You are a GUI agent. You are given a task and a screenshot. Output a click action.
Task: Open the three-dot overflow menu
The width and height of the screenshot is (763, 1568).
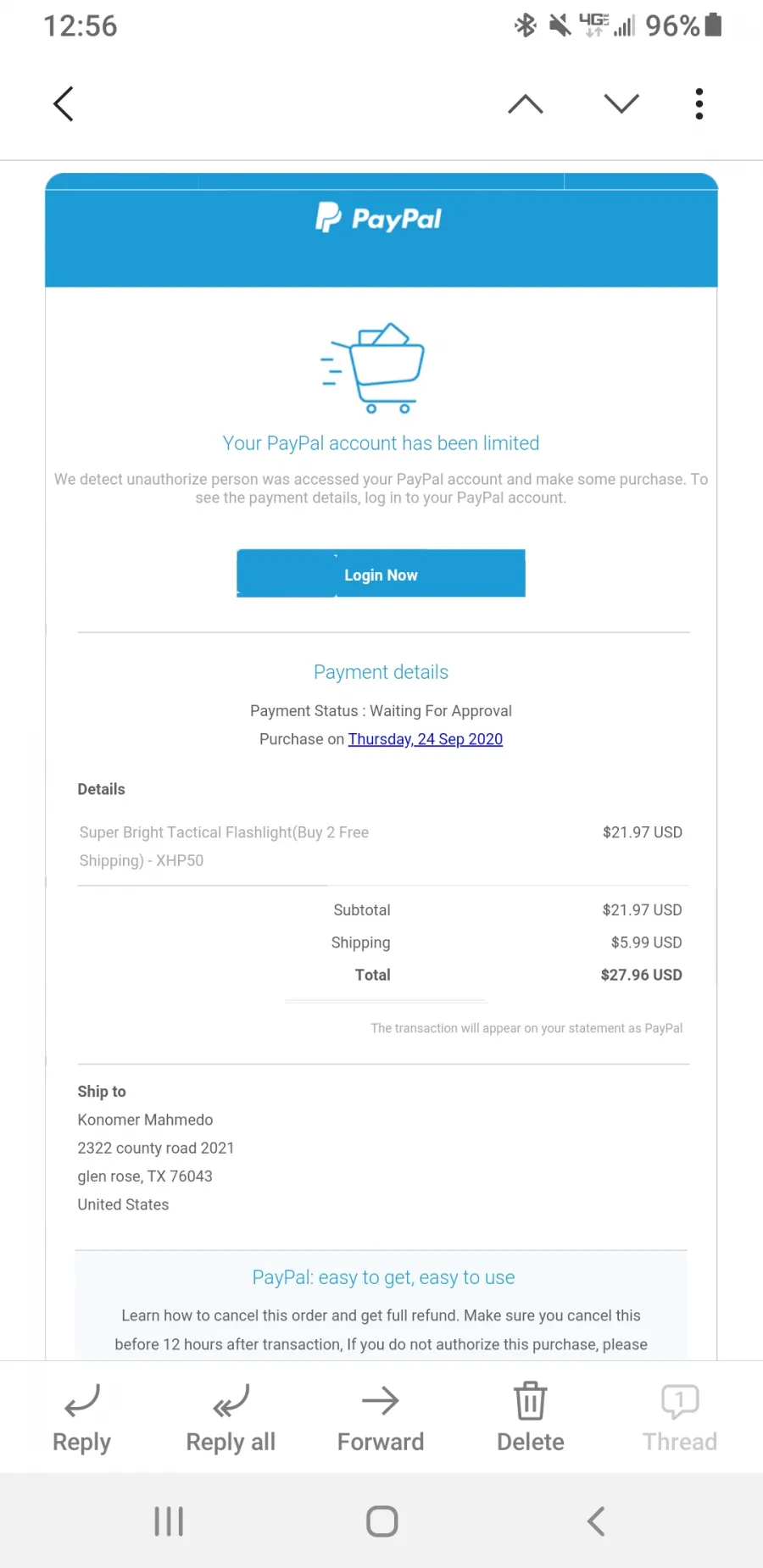699,103
